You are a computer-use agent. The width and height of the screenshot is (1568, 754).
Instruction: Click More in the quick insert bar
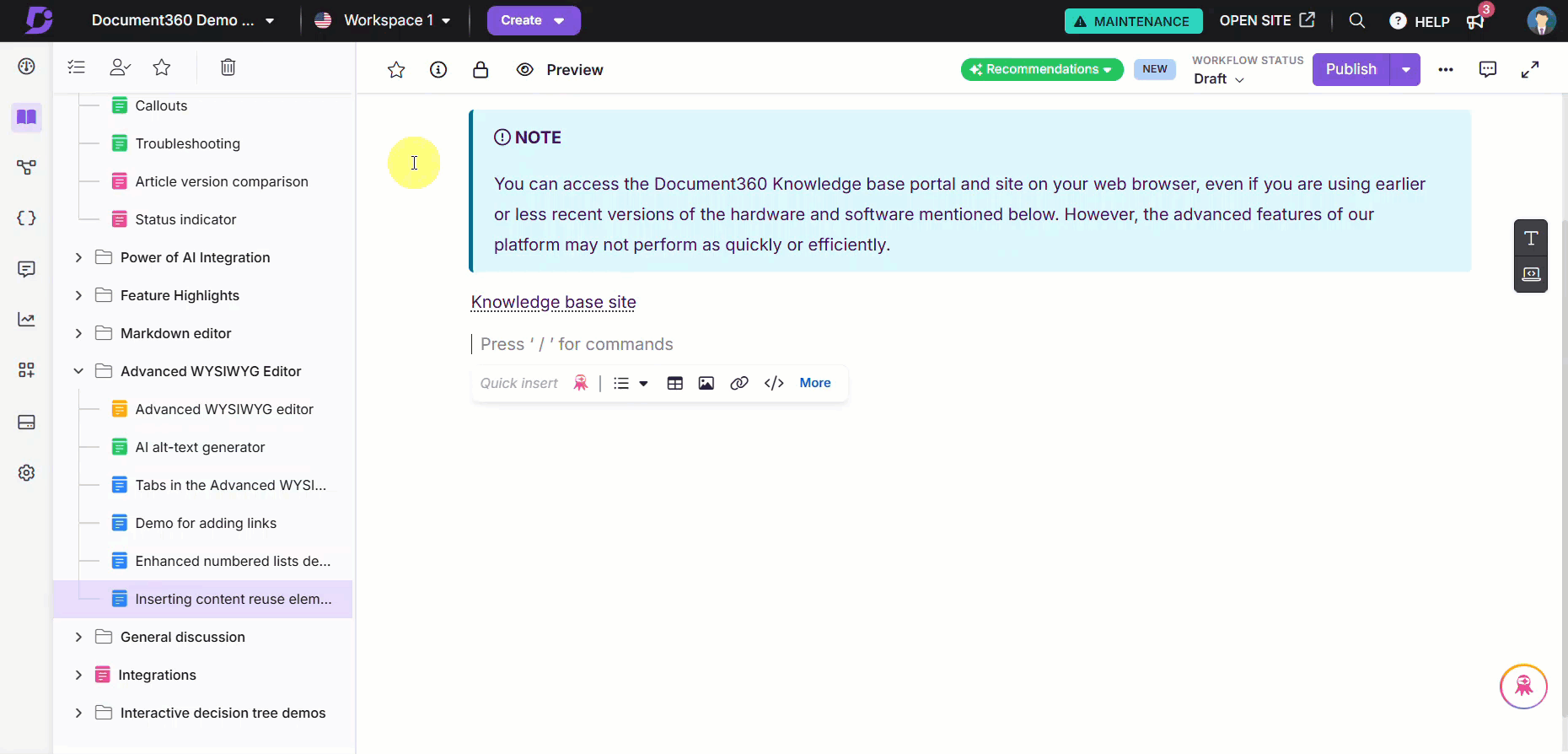point(815,383)
